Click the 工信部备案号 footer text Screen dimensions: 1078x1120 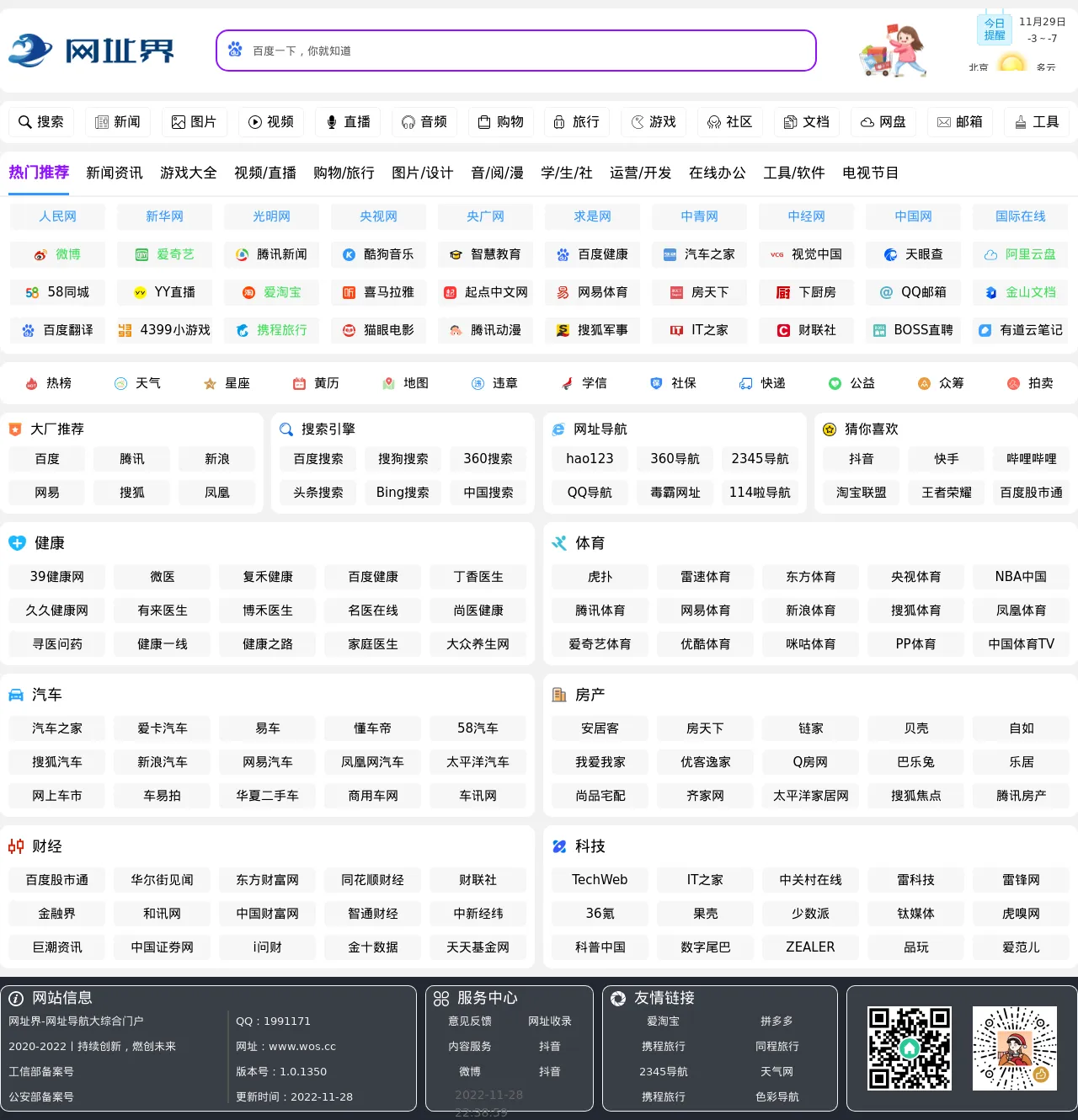click(x=41, y=1072)
